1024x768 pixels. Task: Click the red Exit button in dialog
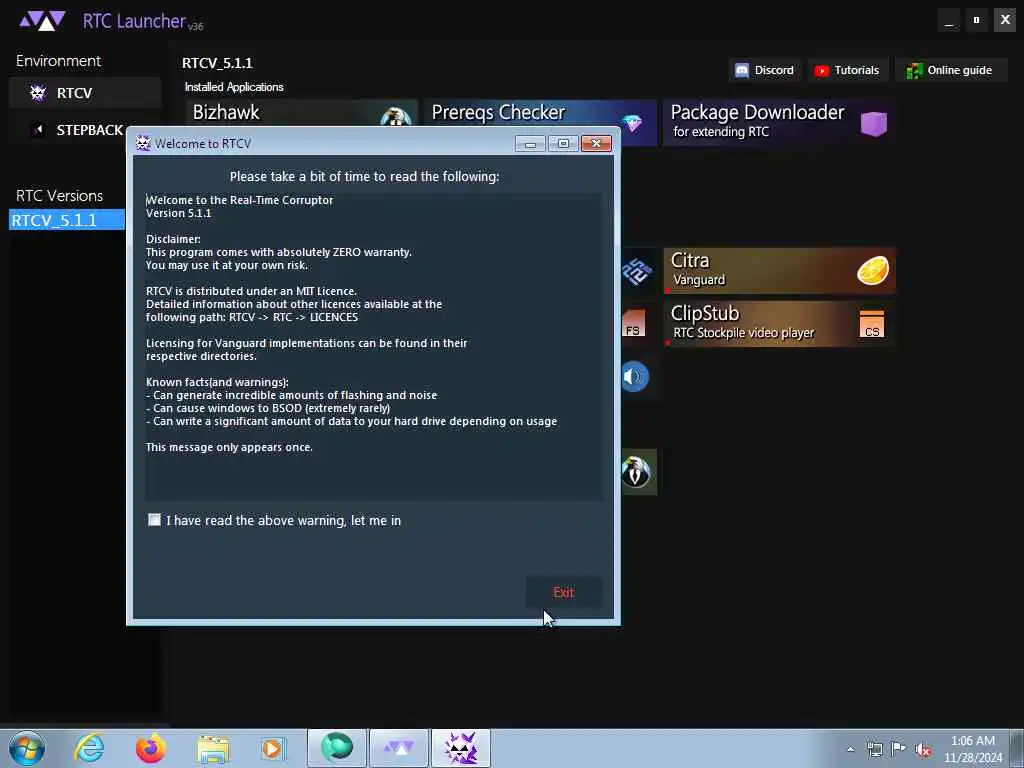tap(564, 592)
